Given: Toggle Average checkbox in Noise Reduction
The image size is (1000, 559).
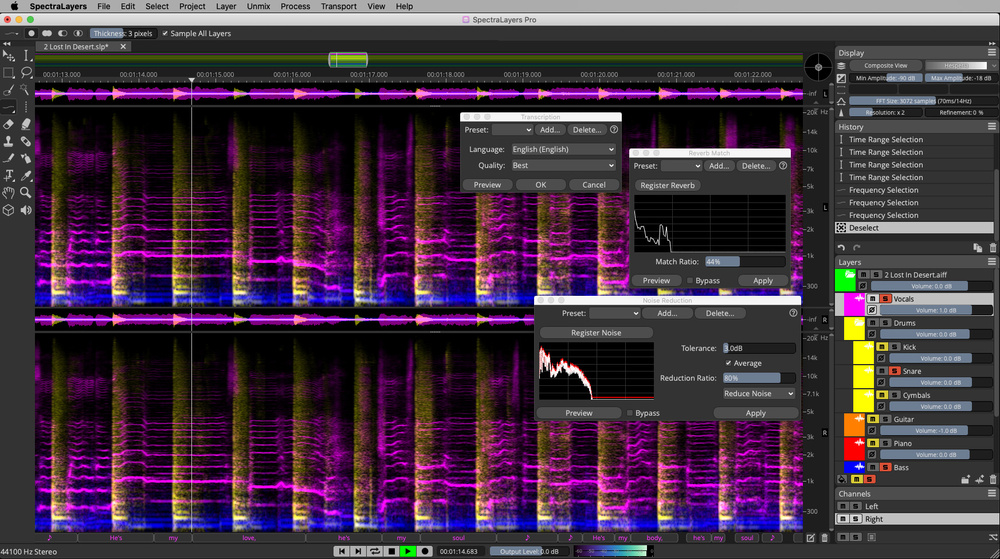Looking at the screenshot, I should (x=728, y=363).
